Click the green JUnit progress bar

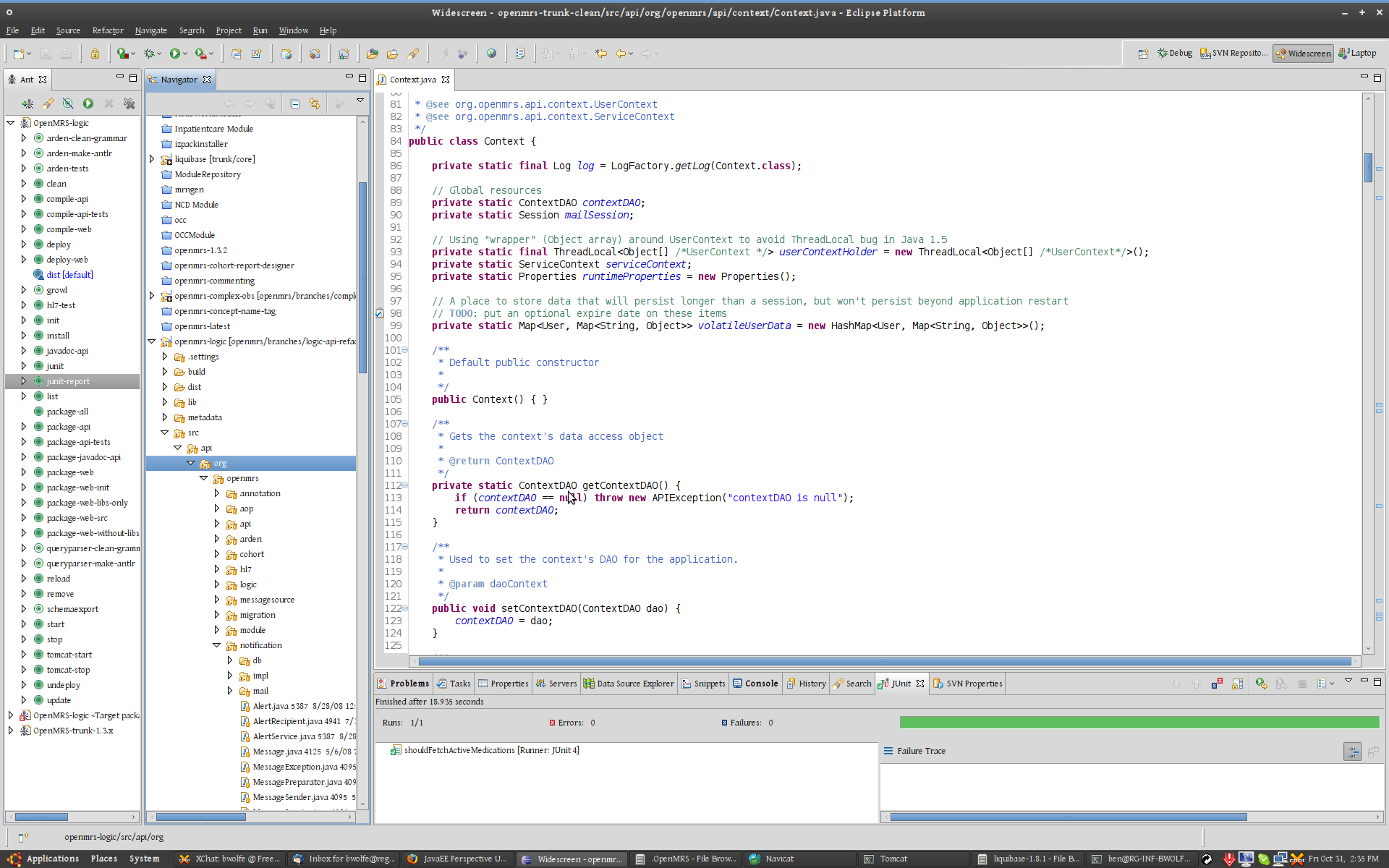tap(1139, 723)
